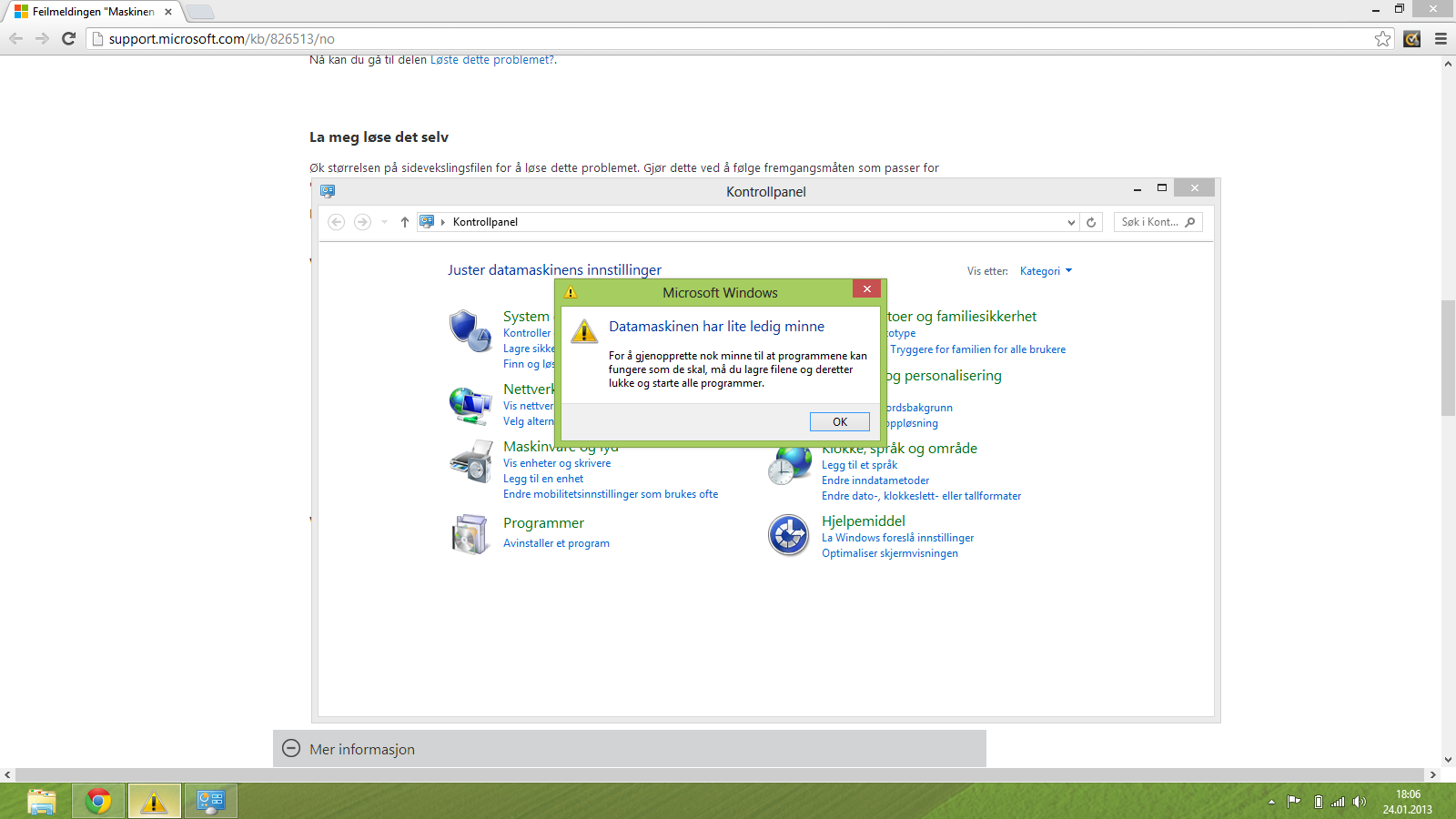Click the search magnifier in Kontrollpanel
The height and width of the screenshot is (819, 1456).
1190,222
